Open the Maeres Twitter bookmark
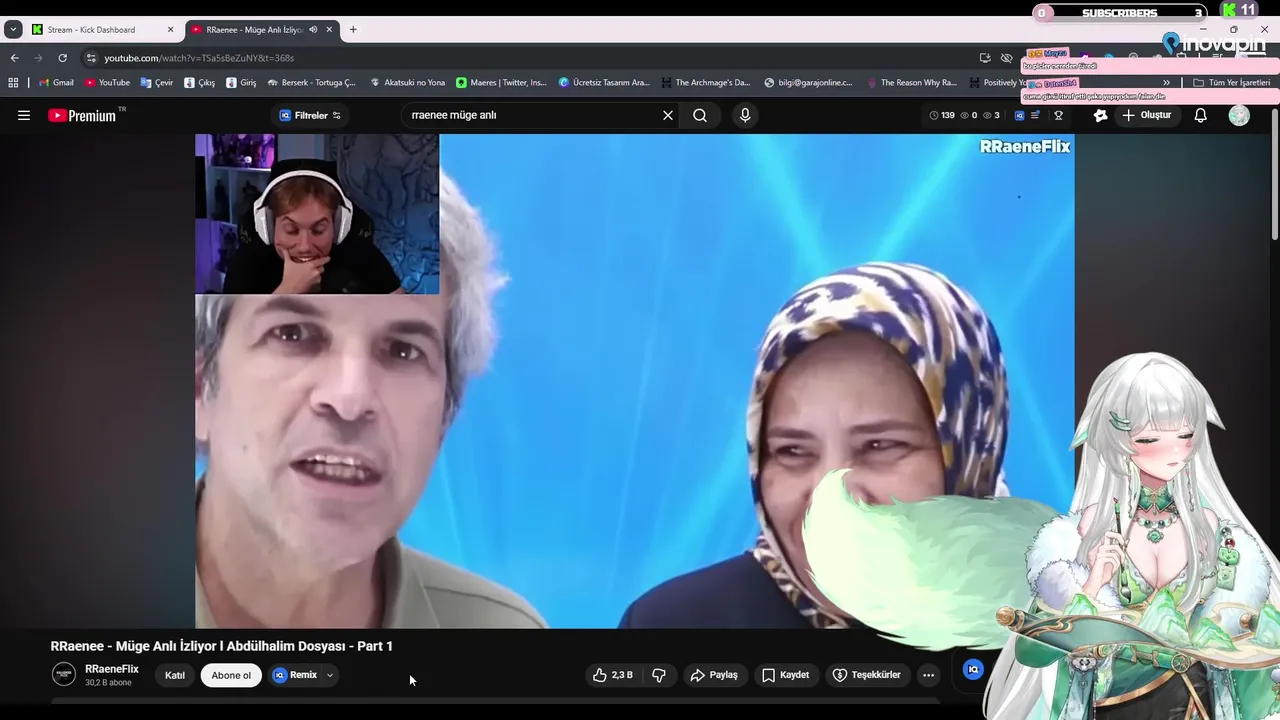 click(501, 83)
